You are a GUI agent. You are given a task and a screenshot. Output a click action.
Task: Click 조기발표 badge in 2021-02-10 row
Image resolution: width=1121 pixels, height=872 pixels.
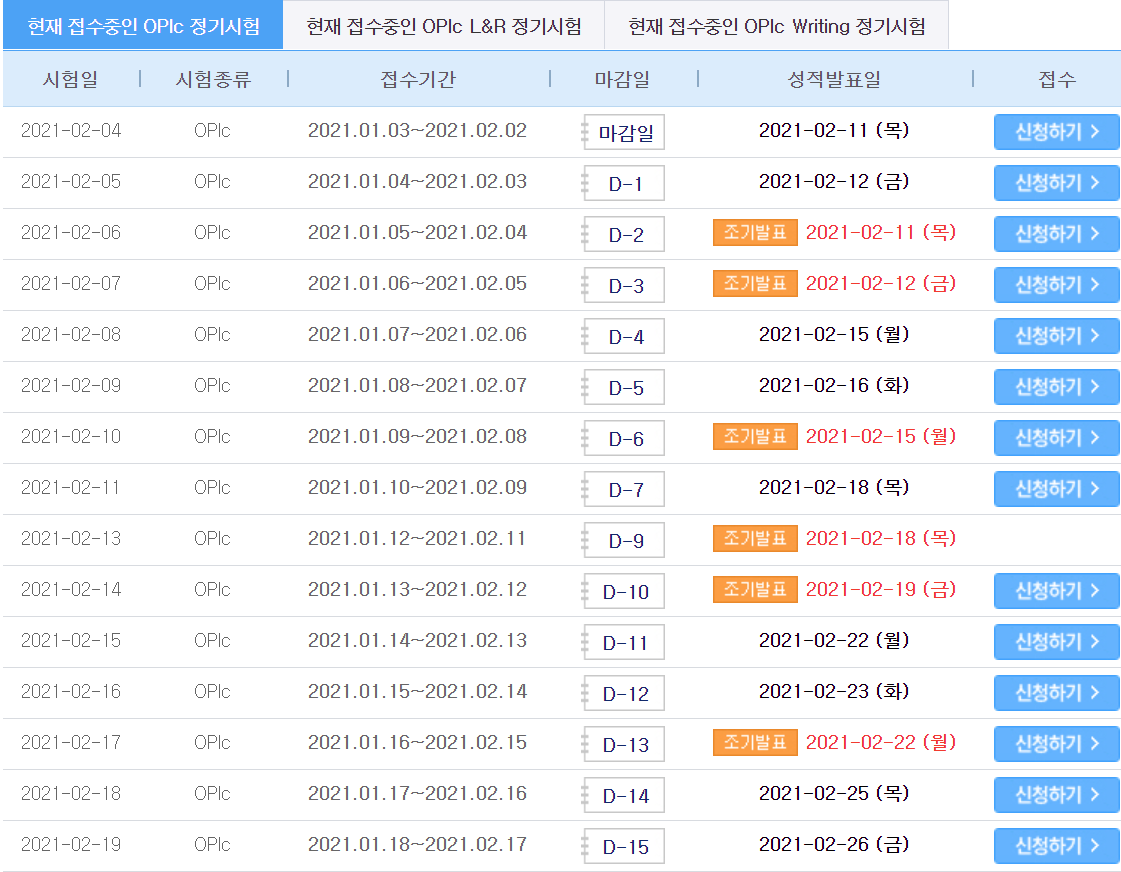click(x=755, y=436)
